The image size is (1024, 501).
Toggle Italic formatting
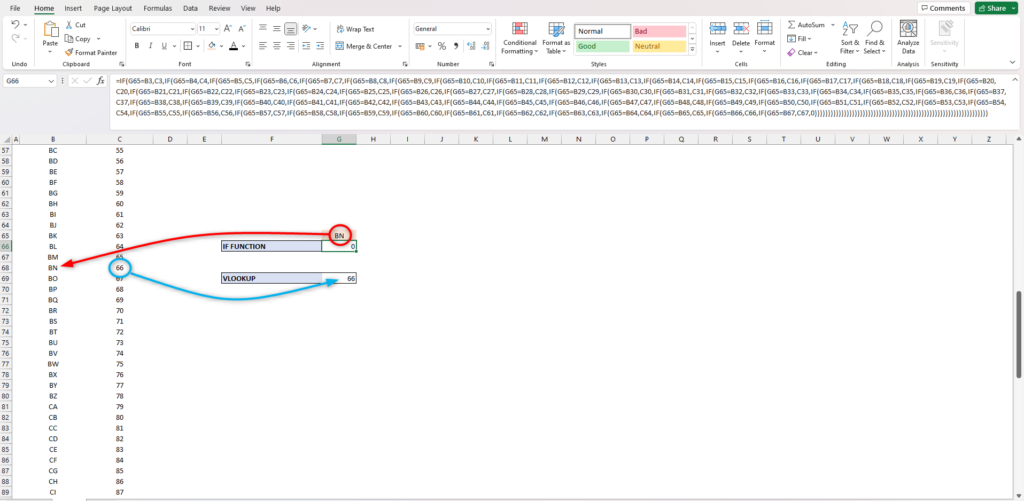[x=151, y=46]
